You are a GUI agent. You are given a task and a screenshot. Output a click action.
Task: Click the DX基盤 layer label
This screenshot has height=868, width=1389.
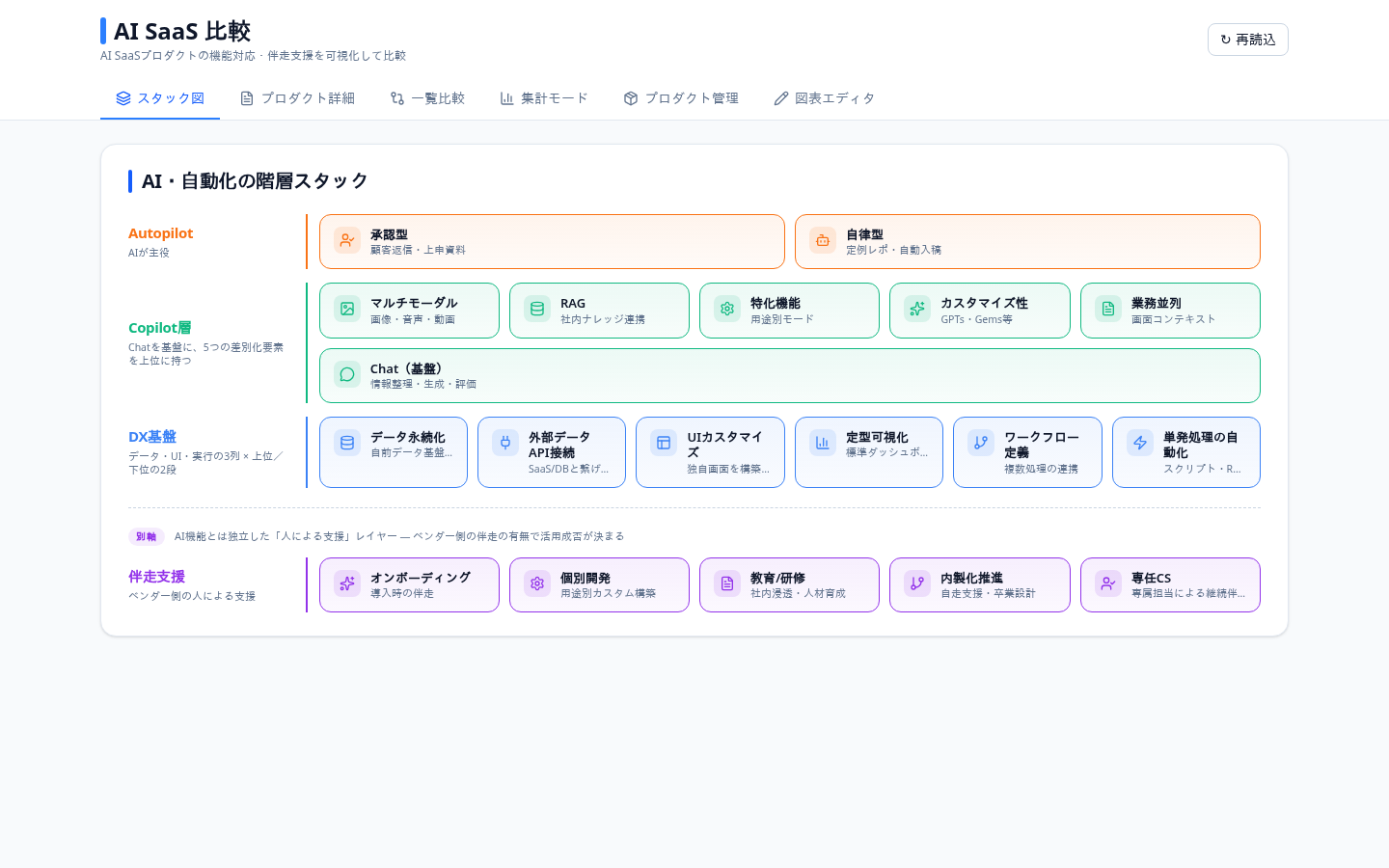152,437
